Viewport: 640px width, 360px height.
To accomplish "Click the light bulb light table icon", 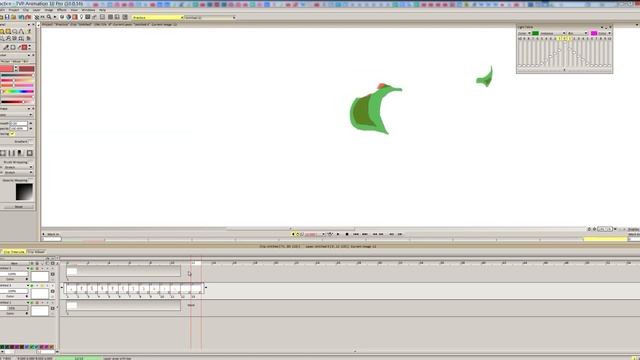I will [x=81, y=17].
